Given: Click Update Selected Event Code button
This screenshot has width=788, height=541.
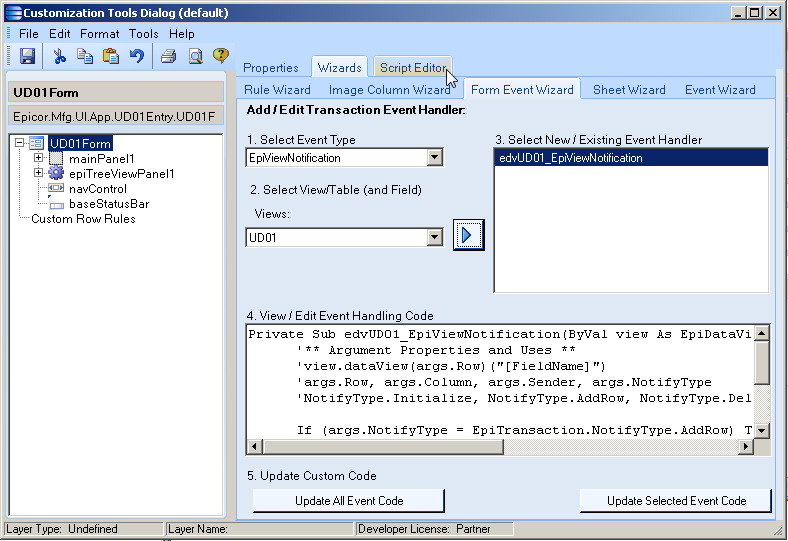Looking at the screenshot, I should pyautogui.click(x=676, y=501).
